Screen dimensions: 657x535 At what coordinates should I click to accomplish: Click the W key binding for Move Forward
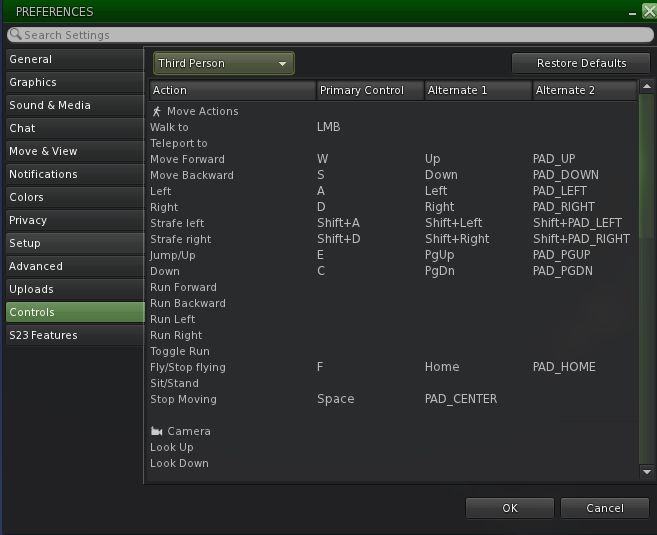coord(323,159)
